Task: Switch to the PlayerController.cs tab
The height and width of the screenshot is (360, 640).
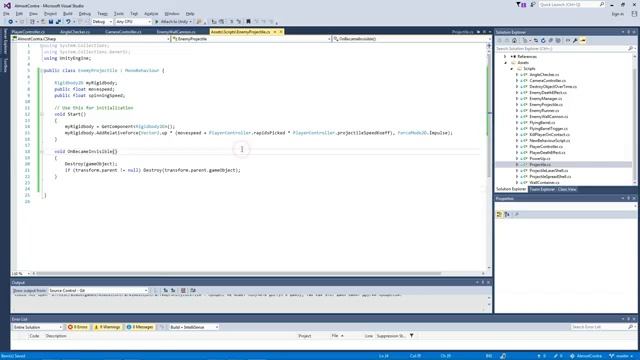Action: tap(28, 32)
